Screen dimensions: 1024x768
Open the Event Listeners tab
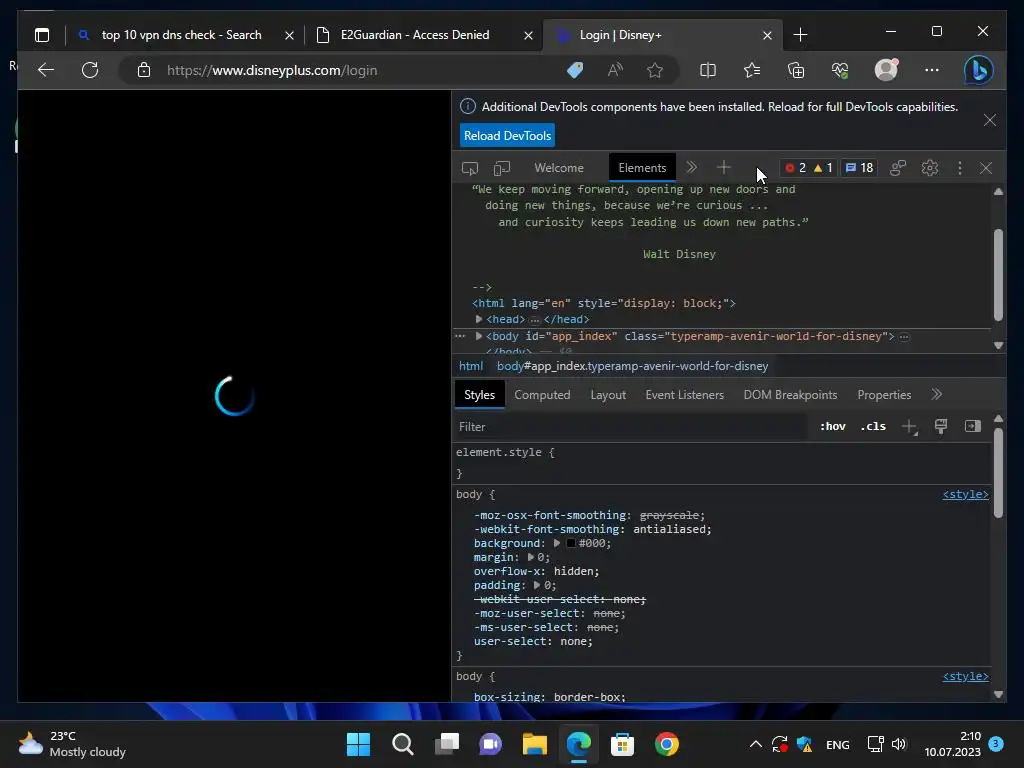tap(684, 395)
